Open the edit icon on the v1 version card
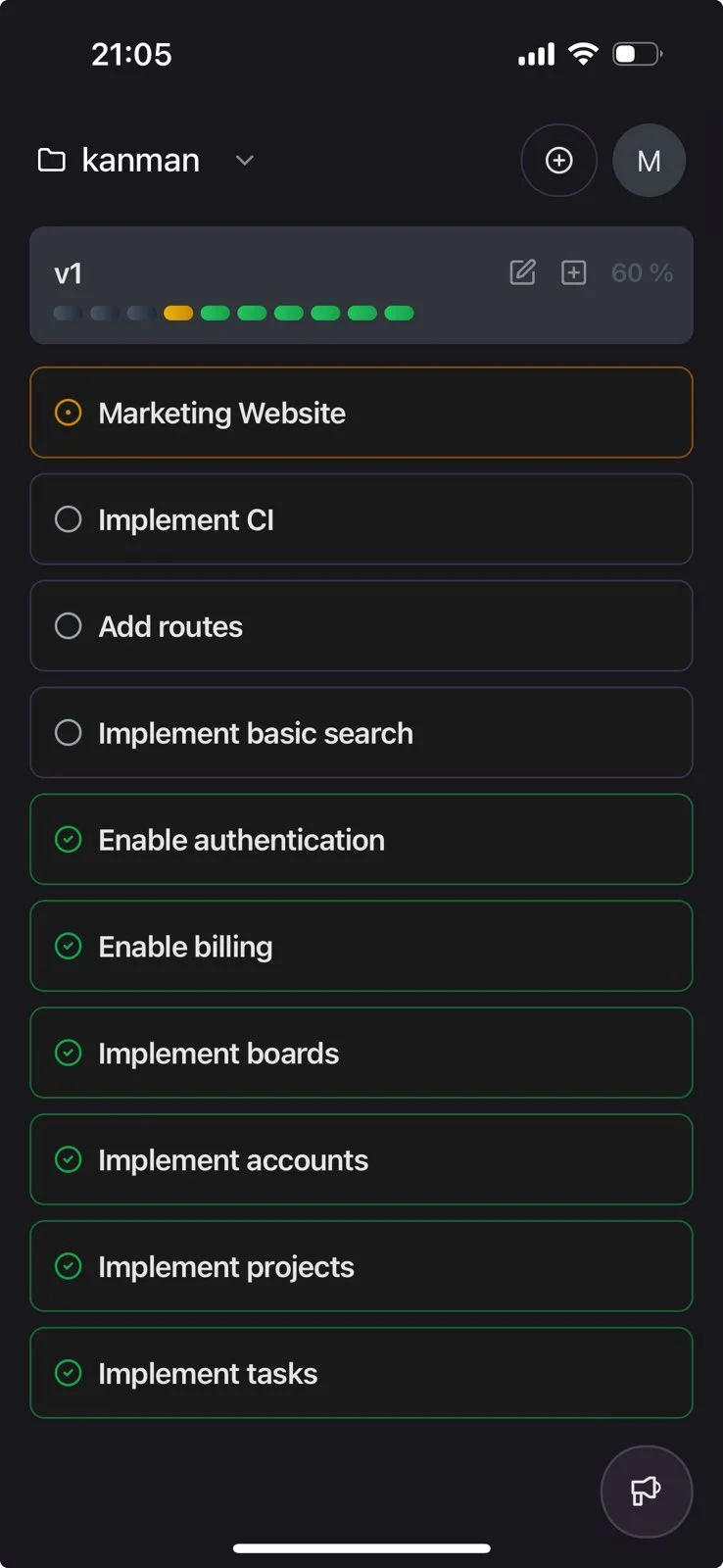 pos(523,273)
